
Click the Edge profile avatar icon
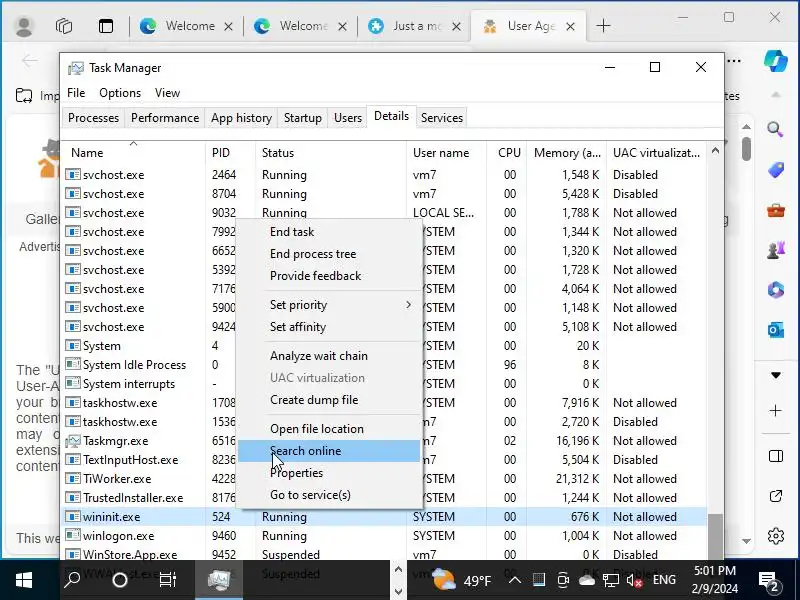point(24,26)
